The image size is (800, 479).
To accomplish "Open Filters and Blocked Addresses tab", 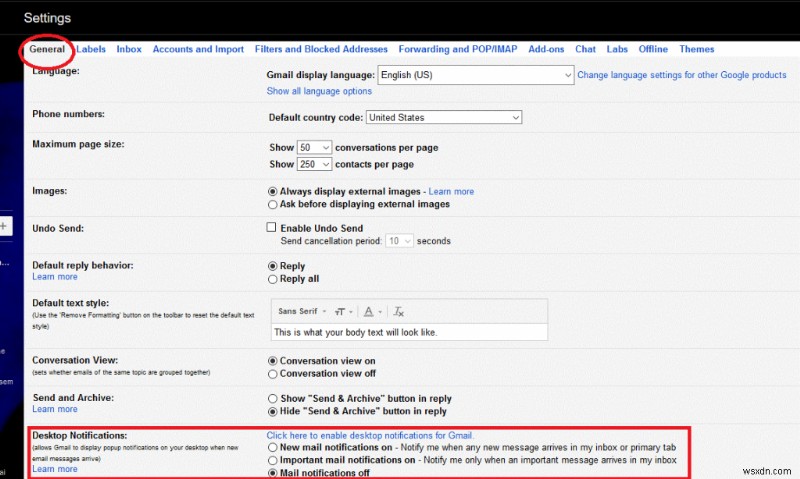I will (321, 49).
